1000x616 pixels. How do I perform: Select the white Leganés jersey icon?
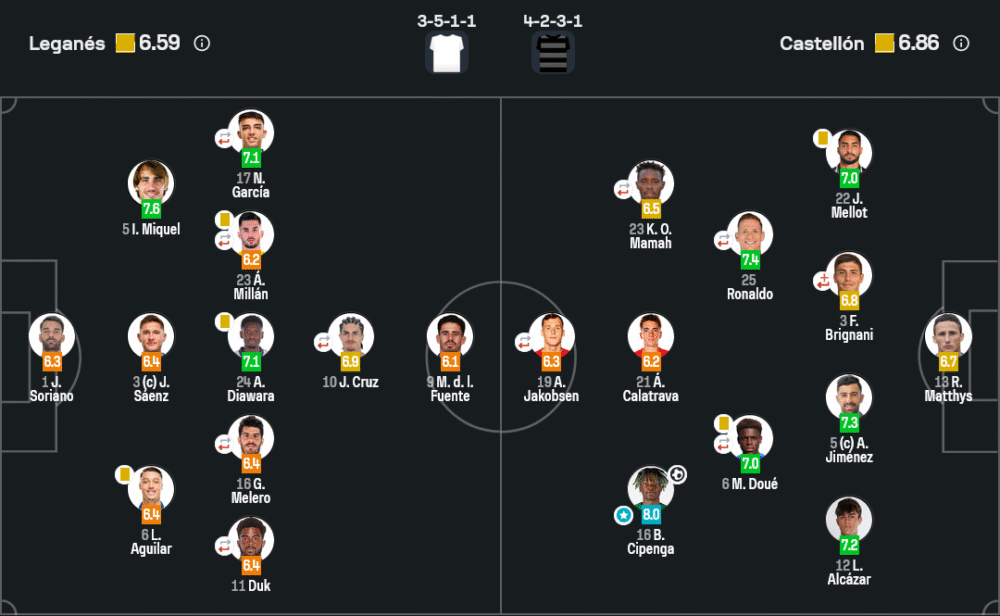coord(446,52)
